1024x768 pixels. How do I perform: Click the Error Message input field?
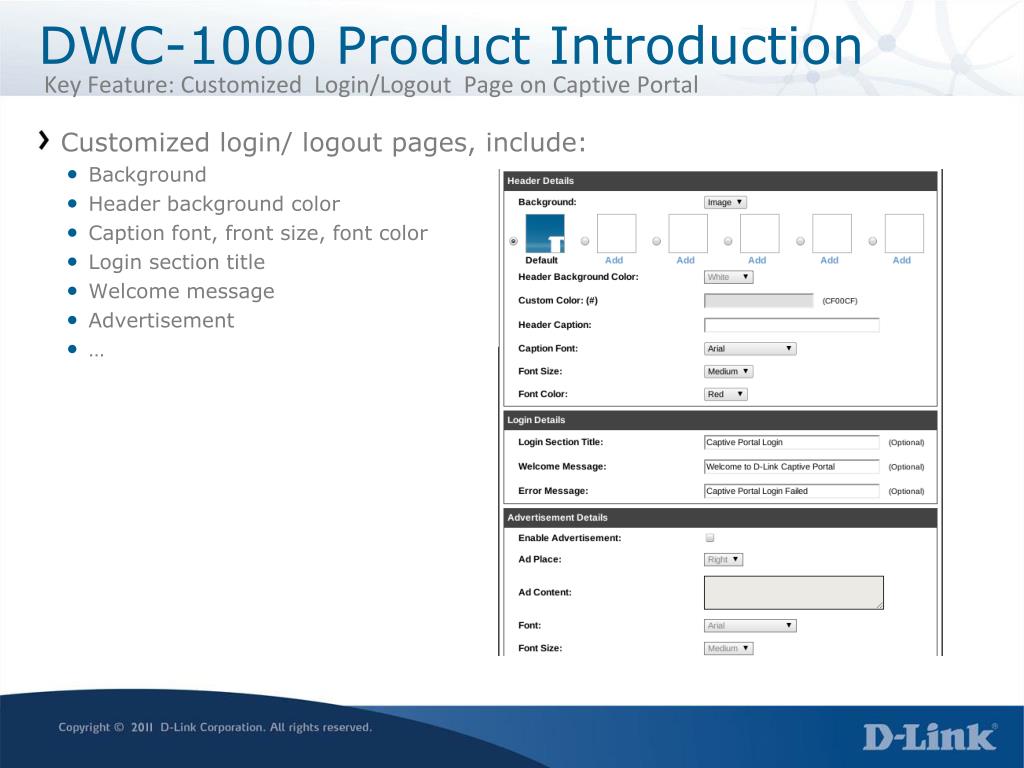click(792, 491)
